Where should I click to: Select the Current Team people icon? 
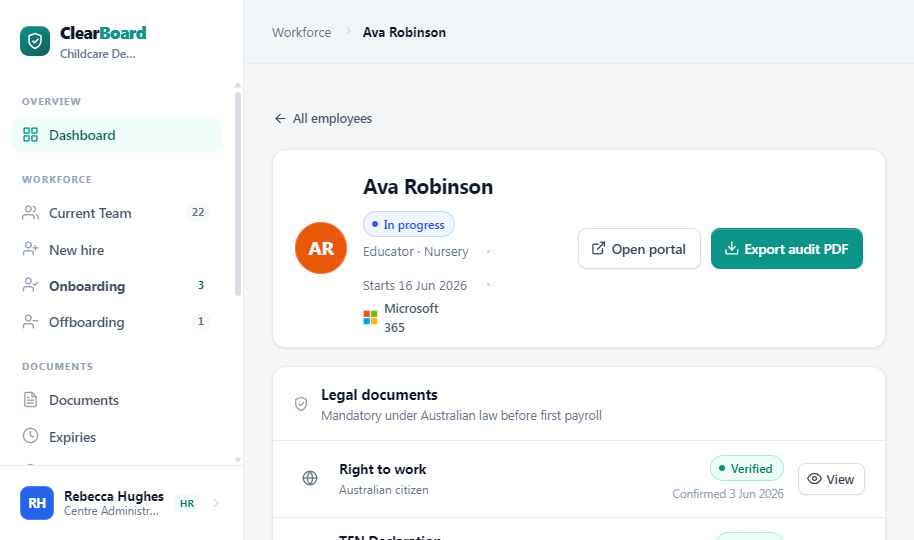30,213
